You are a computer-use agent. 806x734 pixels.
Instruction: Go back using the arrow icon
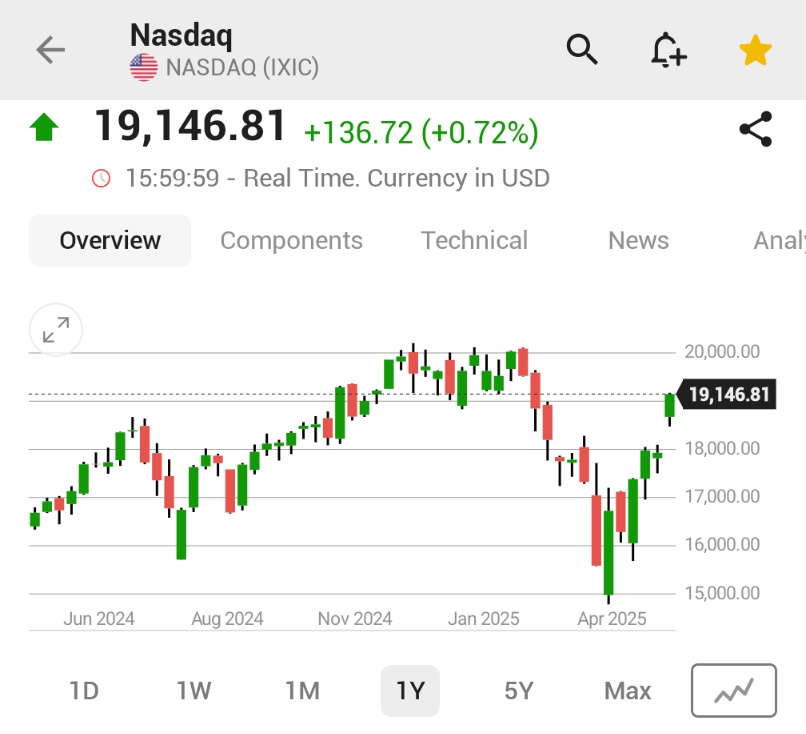pyautogui.click(x=50, y=50)
